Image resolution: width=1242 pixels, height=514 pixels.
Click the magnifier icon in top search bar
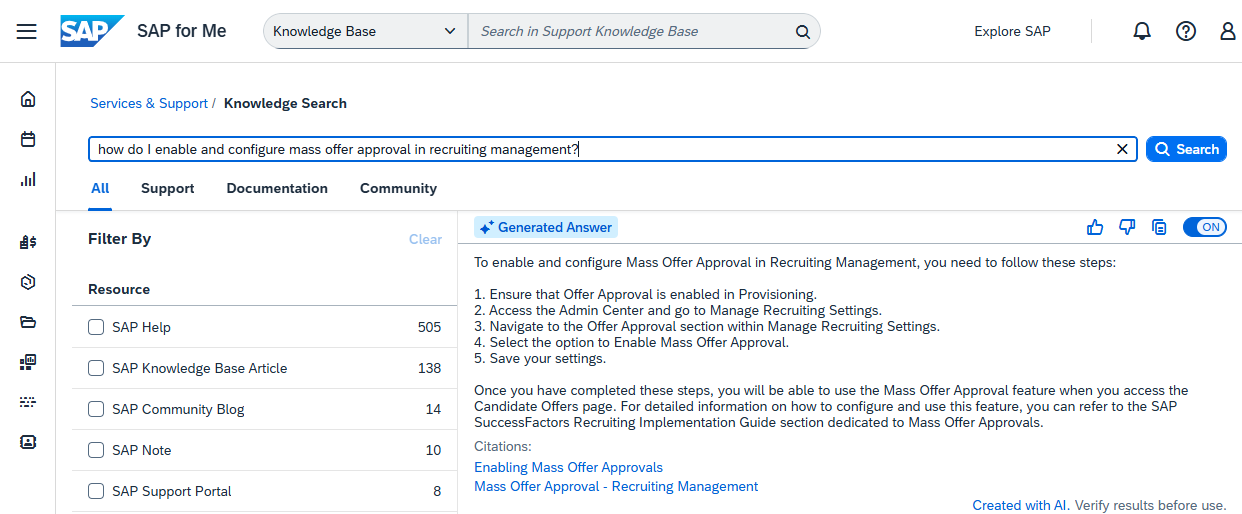coord(802,32)
